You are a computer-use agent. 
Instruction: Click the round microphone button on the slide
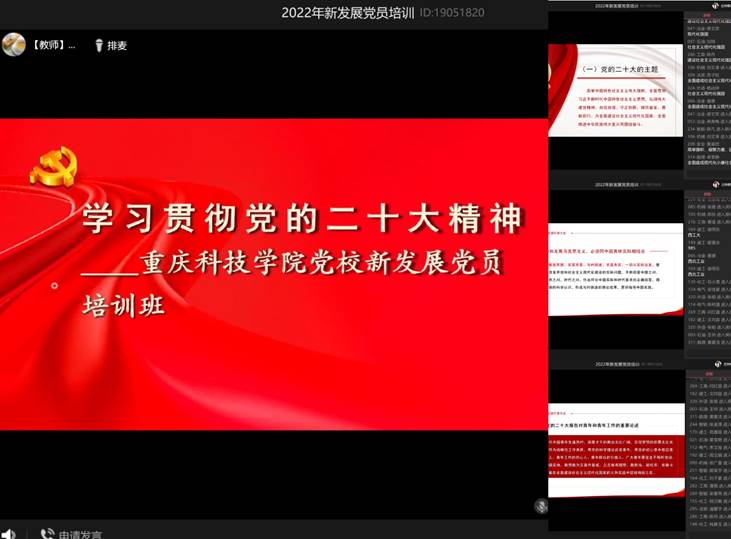[x=541, y=506]
